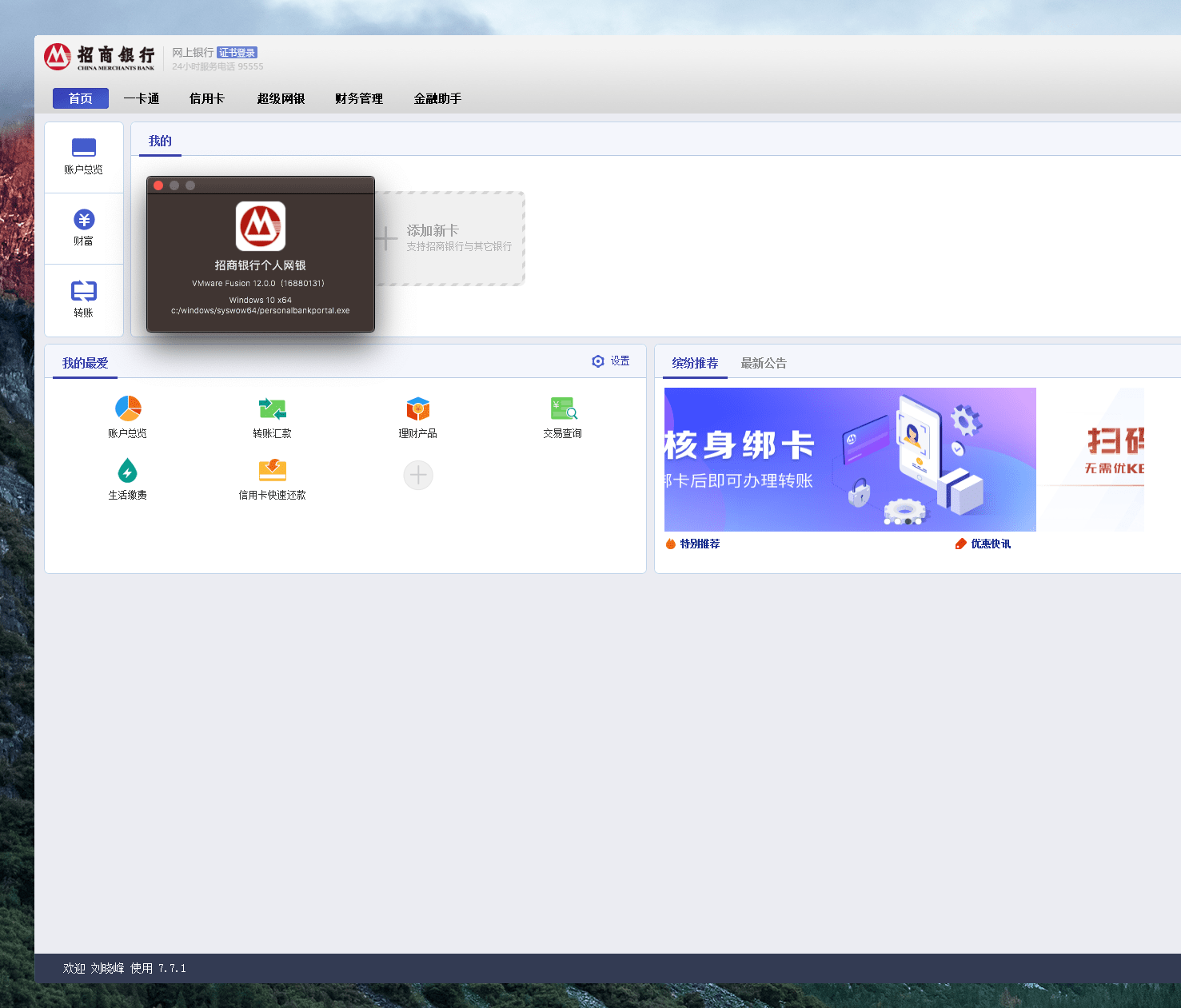This screenshot has height=1008, width=1181.
Task: Open 账户总览 in the left sidebar
Action: [84, 157]
